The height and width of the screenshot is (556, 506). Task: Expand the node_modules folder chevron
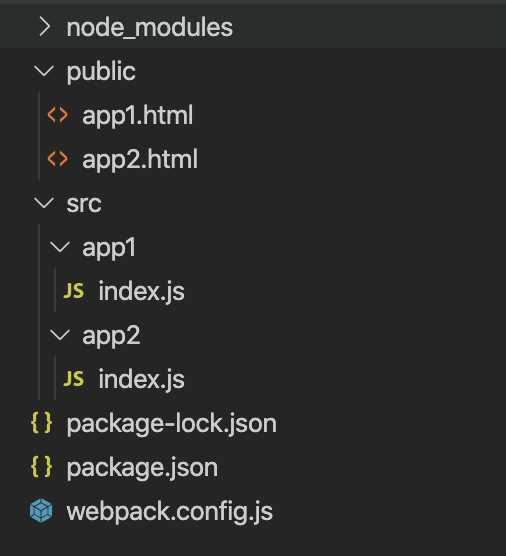click(45, 27)
